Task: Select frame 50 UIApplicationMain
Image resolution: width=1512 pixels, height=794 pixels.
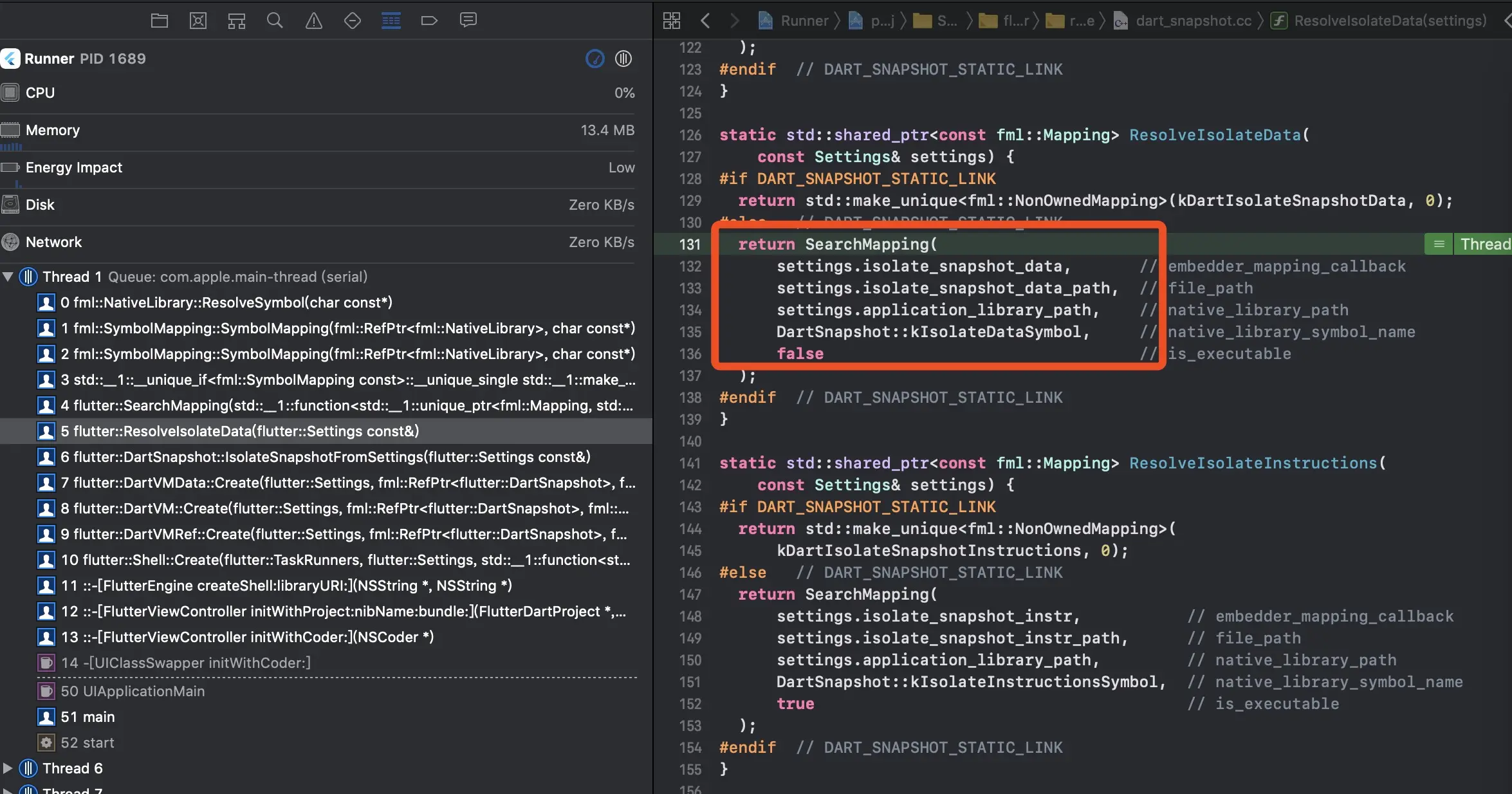Action: tap(326, 691)
